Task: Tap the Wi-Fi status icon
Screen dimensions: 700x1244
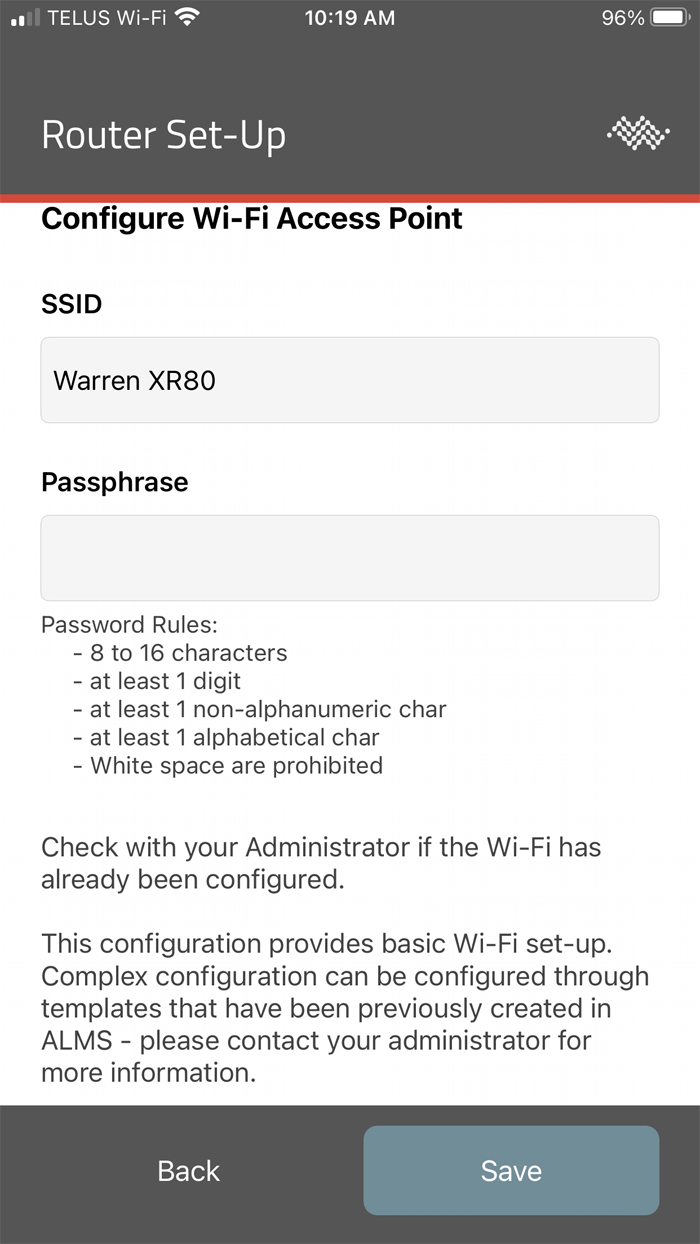Action: (185, 17)
